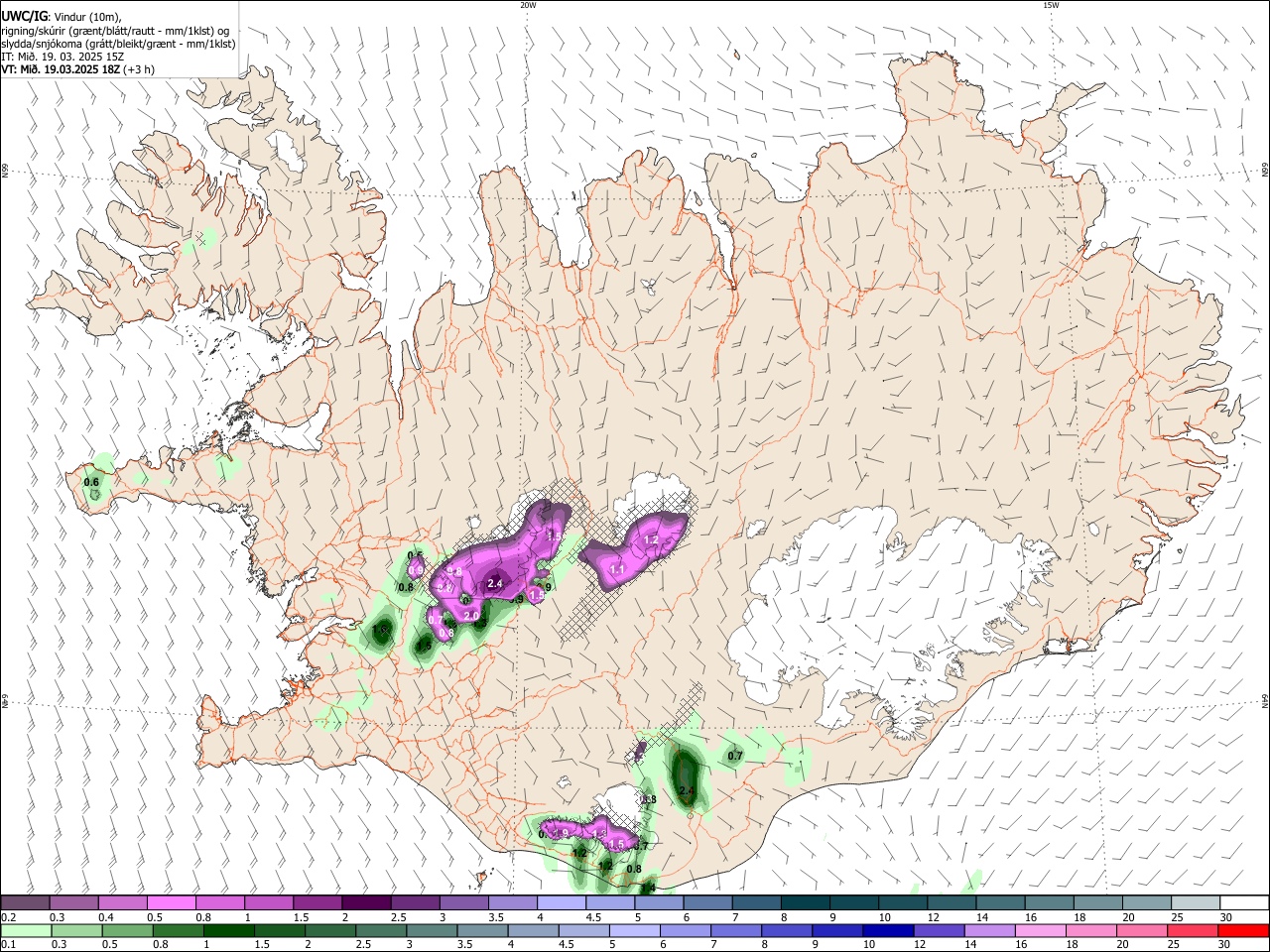This screenshot has height=952, width=1270.
Task: Click the 20W longitude label
Action: pos(528,5)
